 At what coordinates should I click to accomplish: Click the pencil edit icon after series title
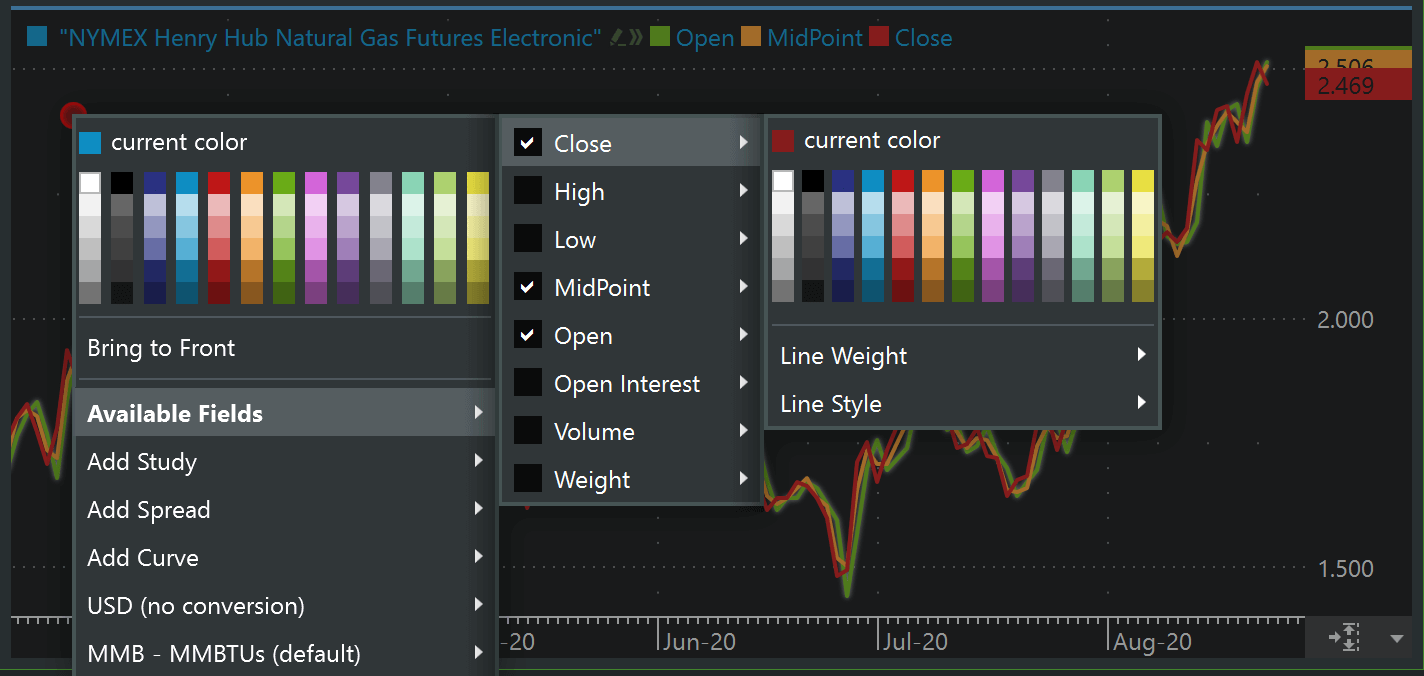(x=619, y=38)
